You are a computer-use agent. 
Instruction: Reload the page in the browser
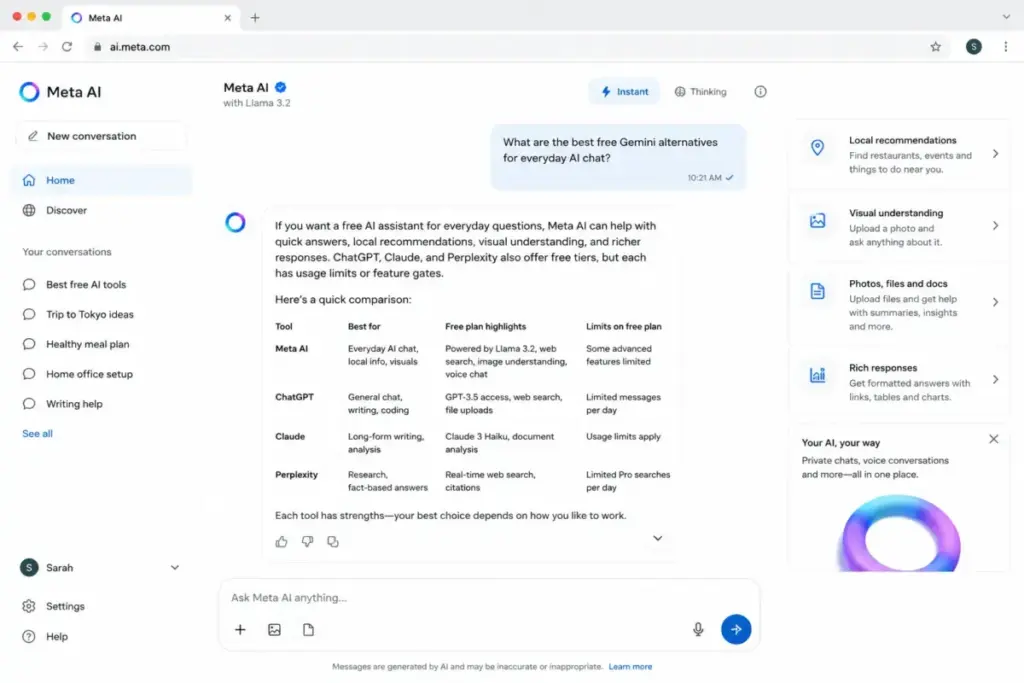(x=67, y=46)
